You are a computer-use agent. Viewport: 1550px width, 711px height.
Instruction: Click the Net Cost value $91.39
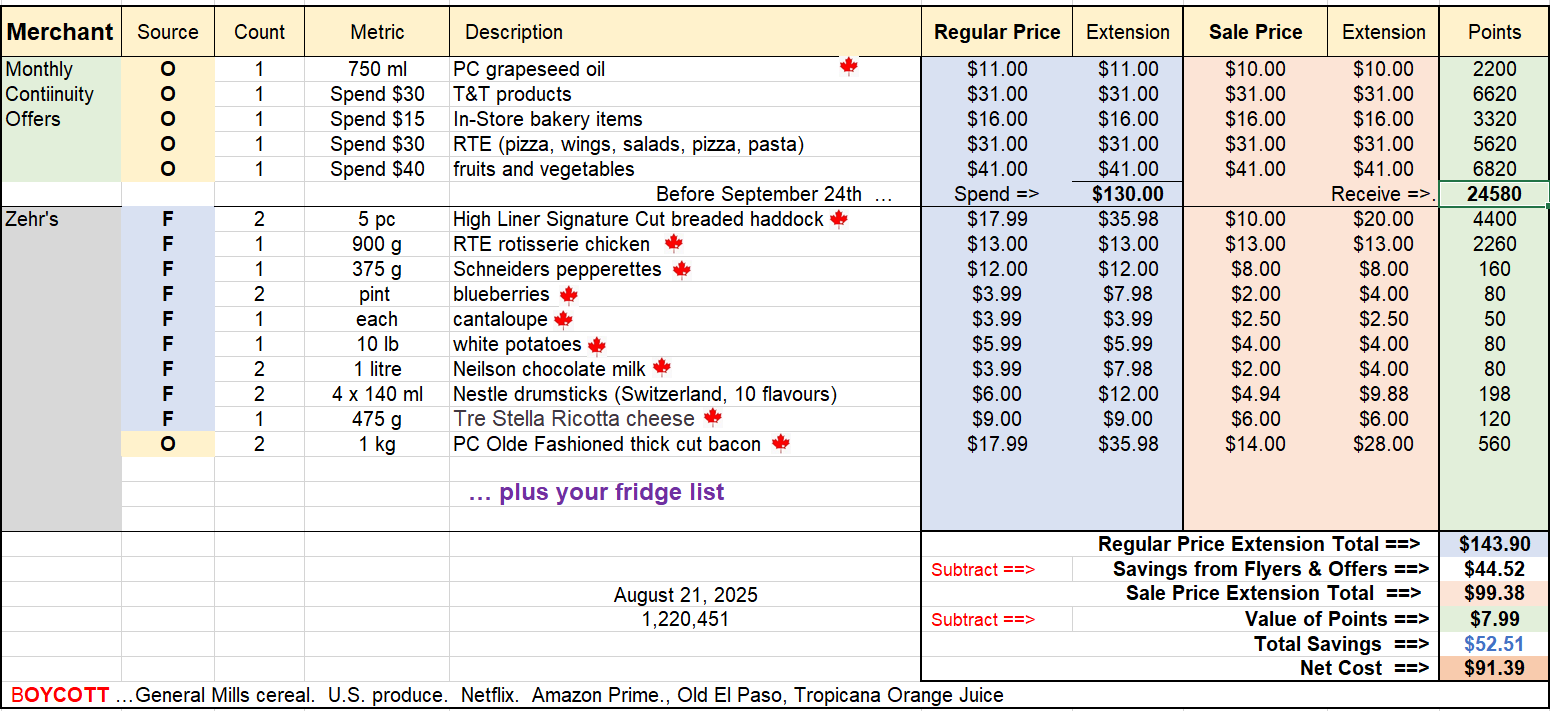point(1494,668)
